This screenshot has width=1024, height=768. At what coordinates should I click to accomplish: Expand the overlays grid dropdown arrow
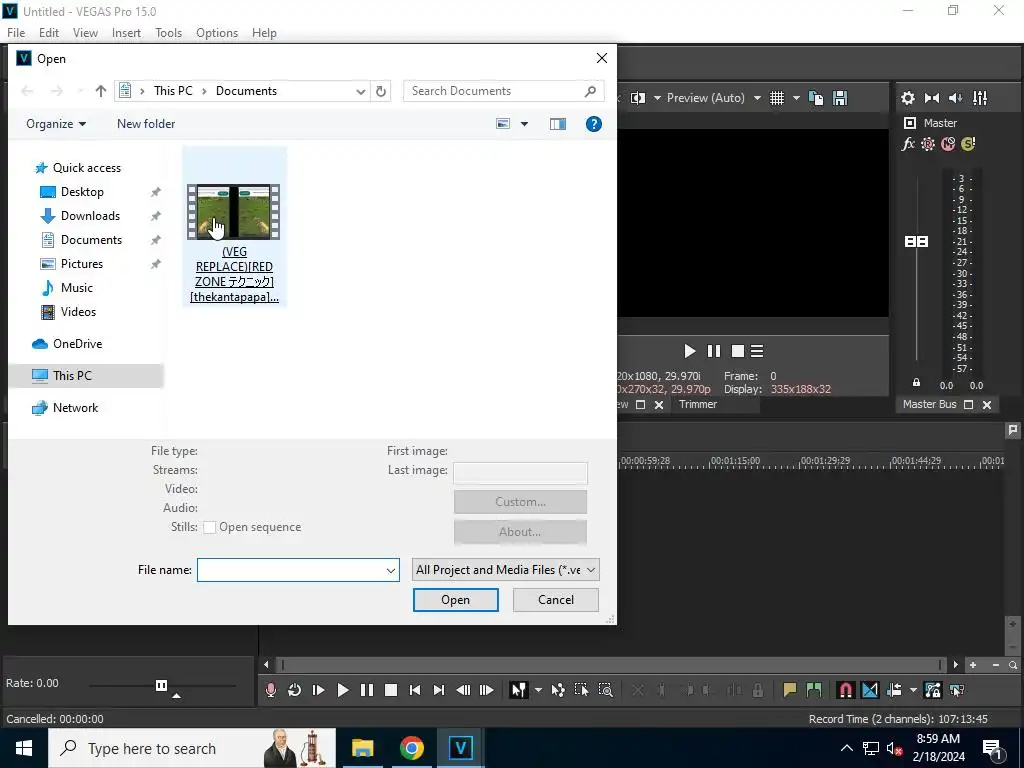click(796, 98)
